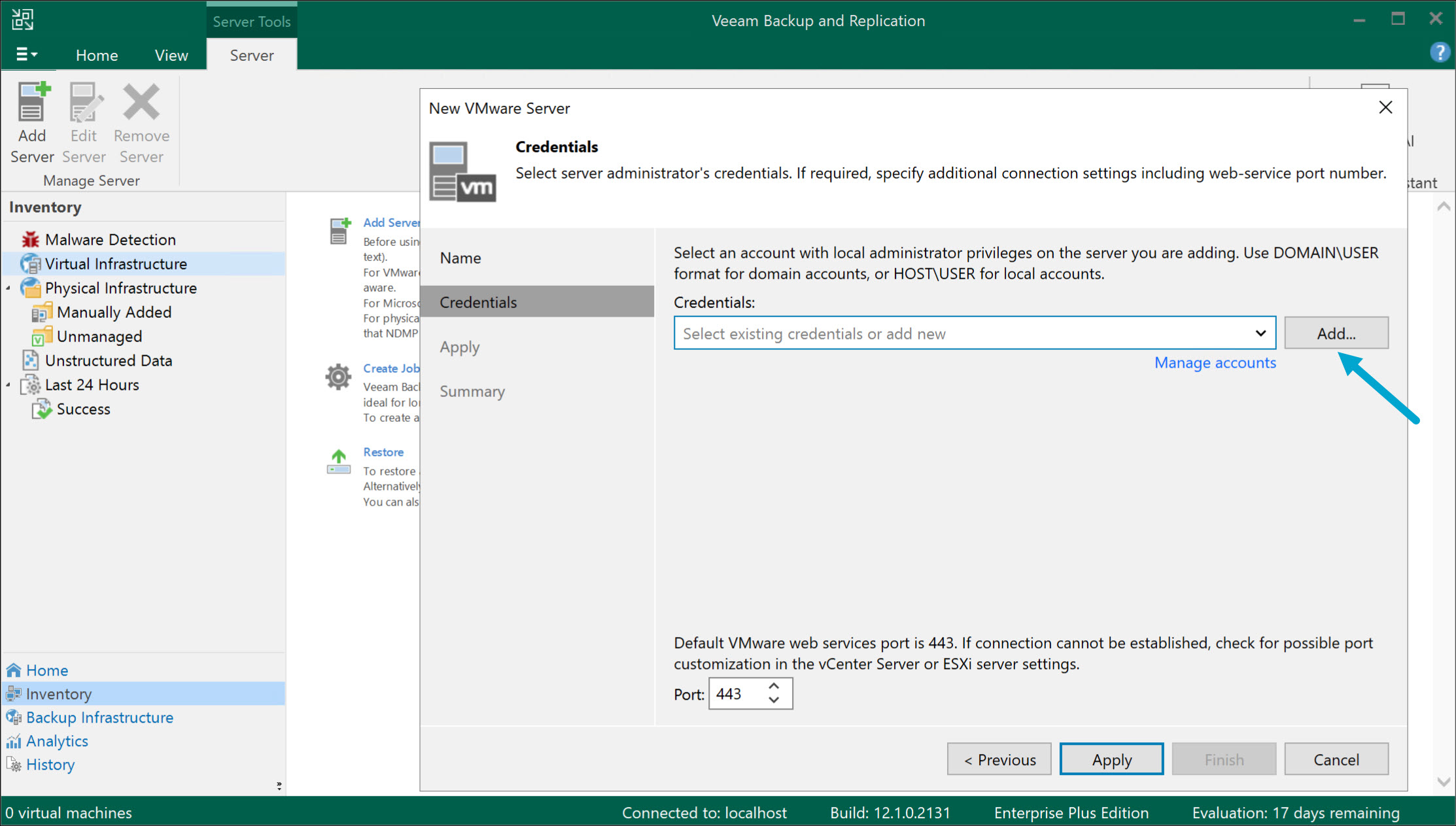
Task: Select the Malware Detection tree icon
Action: [30, 240]
